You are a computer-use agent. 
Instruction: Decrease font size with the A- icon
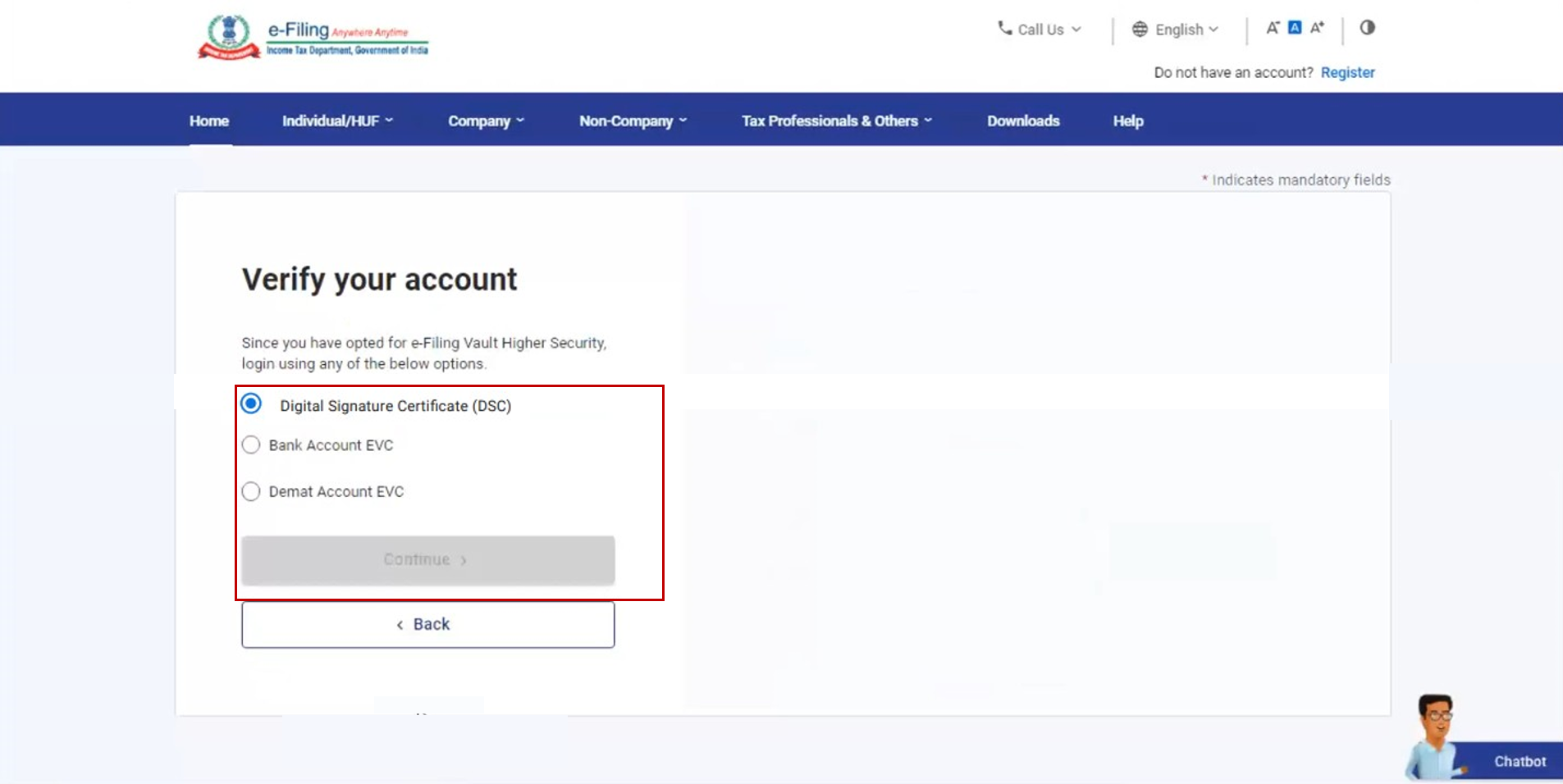[1272, 28]
